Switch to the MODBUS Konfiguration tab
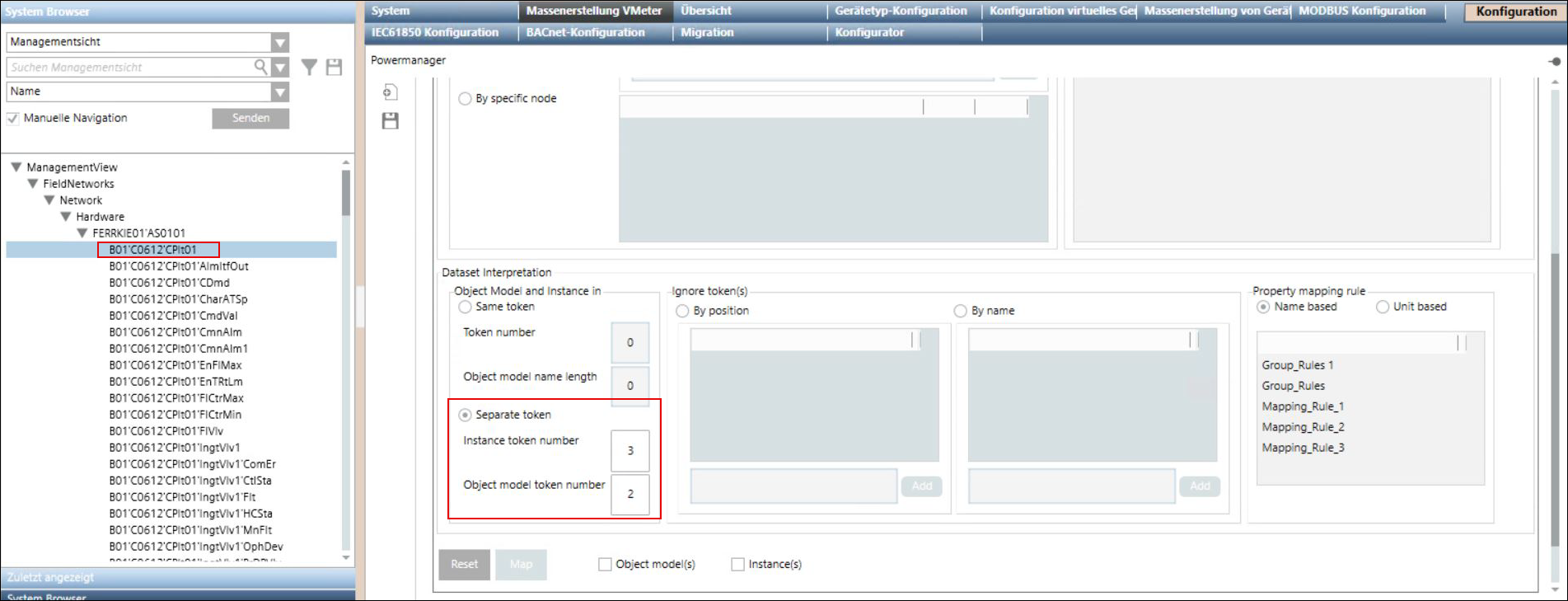 [x=1361, y=11]
